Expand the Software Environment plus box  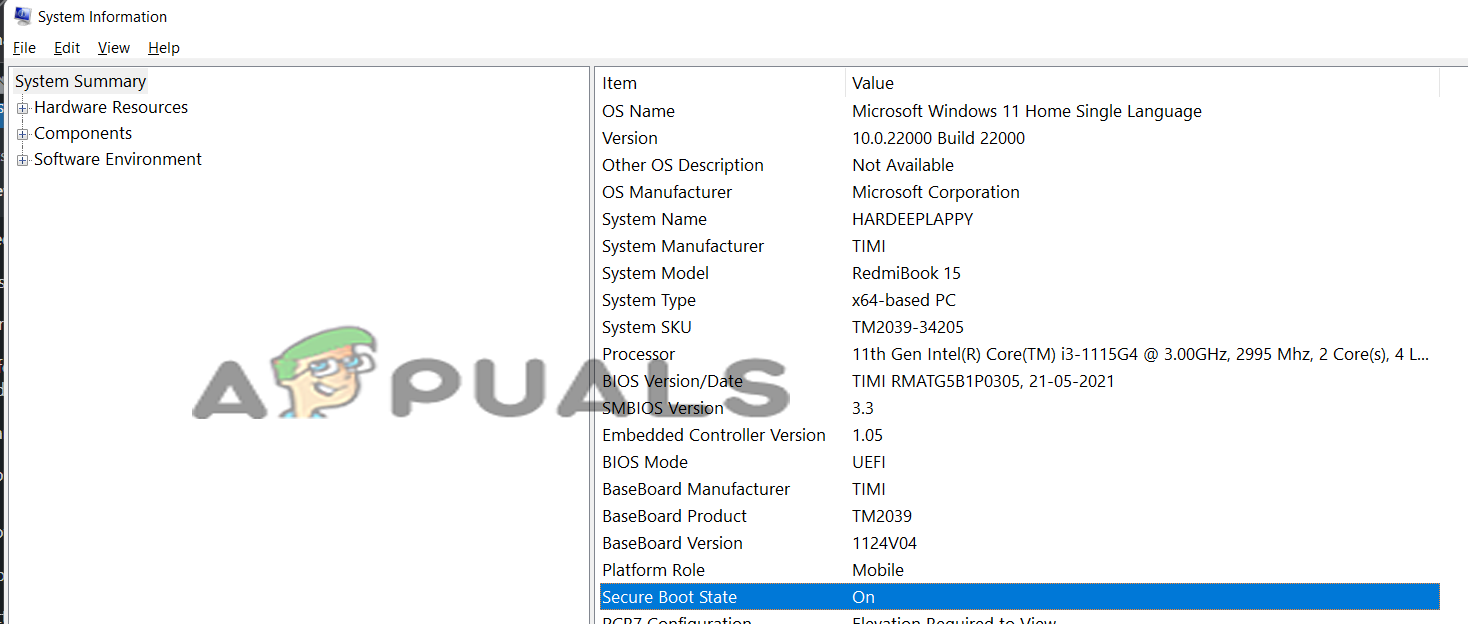point(23,160)
